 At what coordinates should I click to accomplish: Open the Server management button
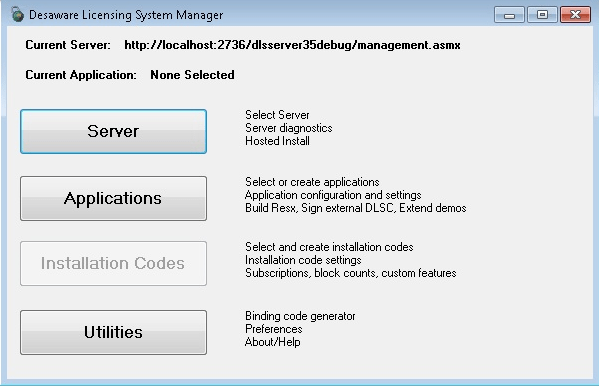[x=113, y=131]
